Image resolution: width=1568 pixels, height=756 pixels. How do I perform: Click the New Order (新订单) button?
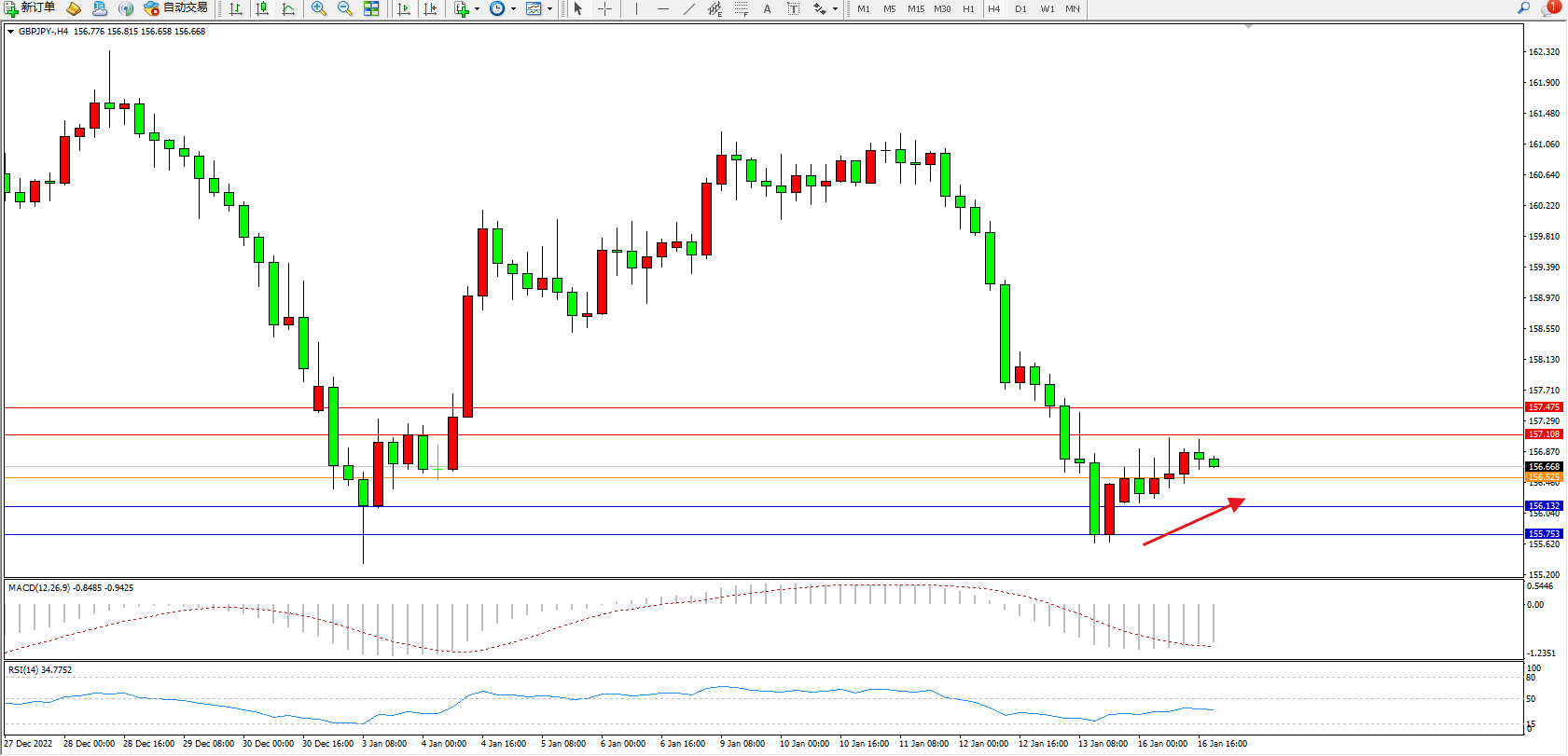(x=29, y=8)
